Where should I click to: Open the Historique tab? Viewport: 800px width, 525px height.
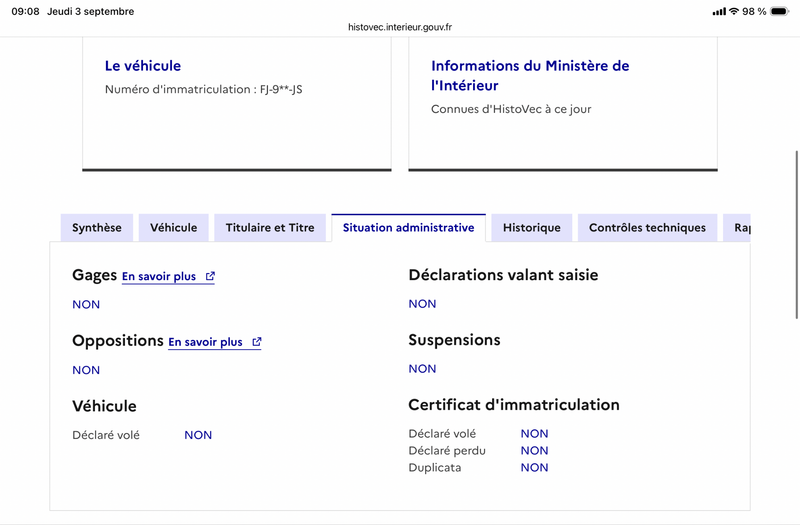[x=532, y=228]
